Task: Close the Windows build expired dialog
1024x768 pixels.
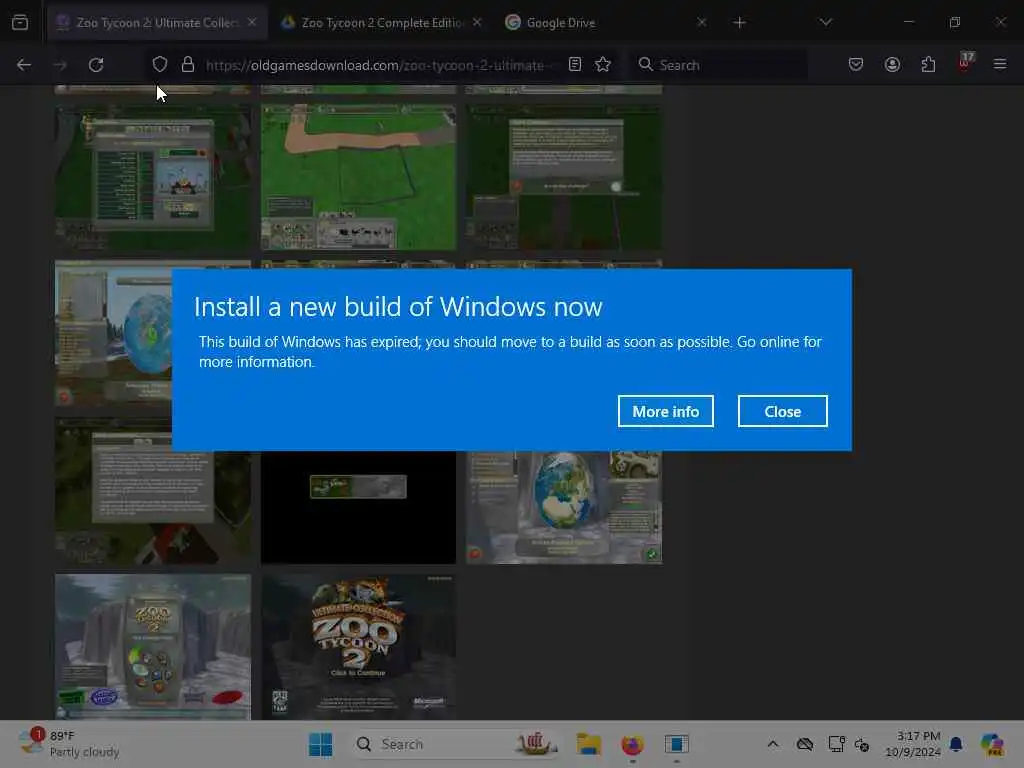Action: coord(782,411)
